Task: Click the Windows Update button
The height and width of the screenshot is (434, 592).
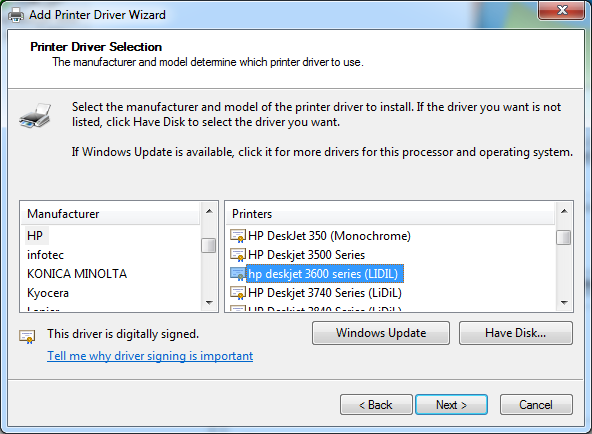Action: tap(381, 333)
